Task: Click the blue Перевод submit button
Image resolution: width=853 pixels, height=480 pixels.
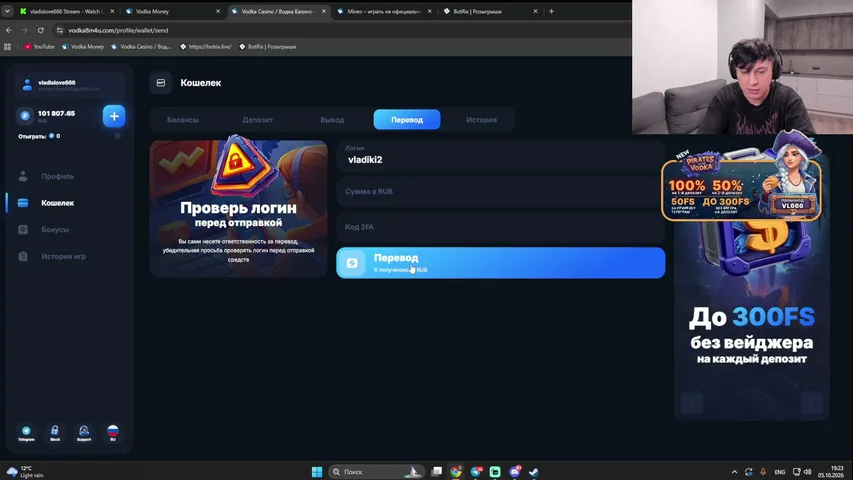Action: [x=500, y=263]
